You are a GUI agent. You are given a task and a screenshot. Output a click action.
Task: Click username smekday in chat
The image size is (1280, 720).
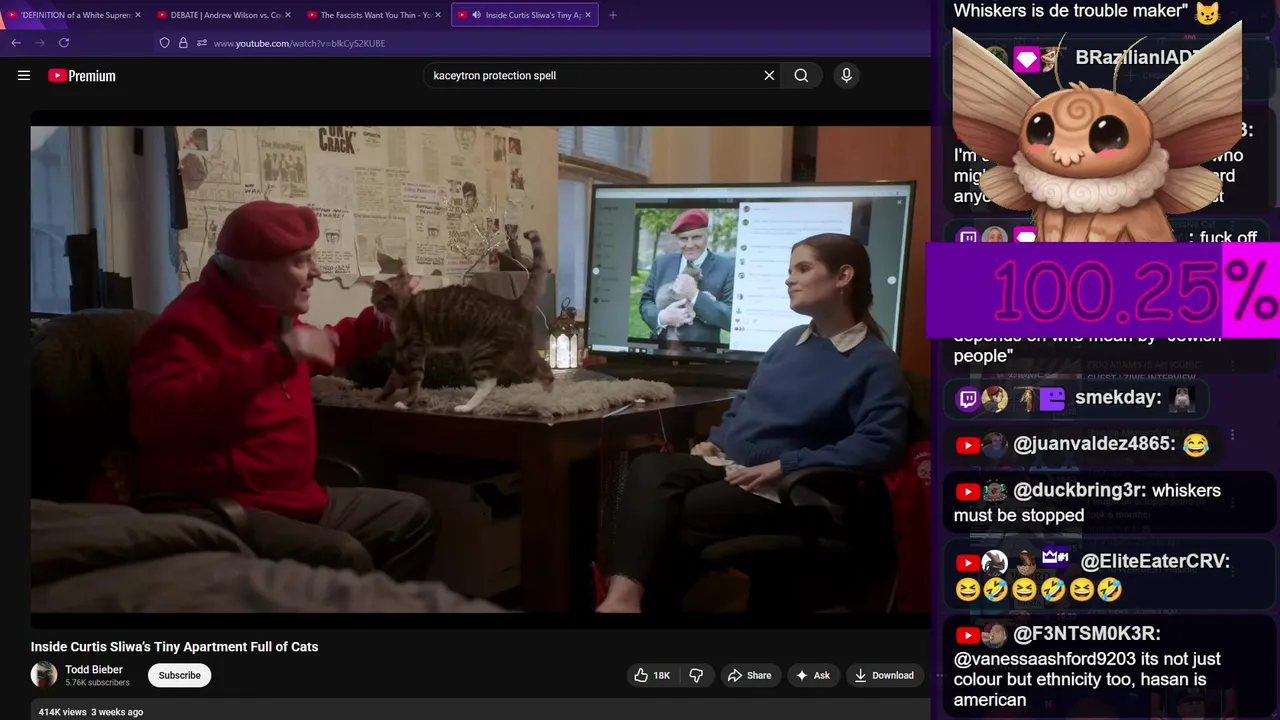pyautogui.click(x=1117, y=398)
